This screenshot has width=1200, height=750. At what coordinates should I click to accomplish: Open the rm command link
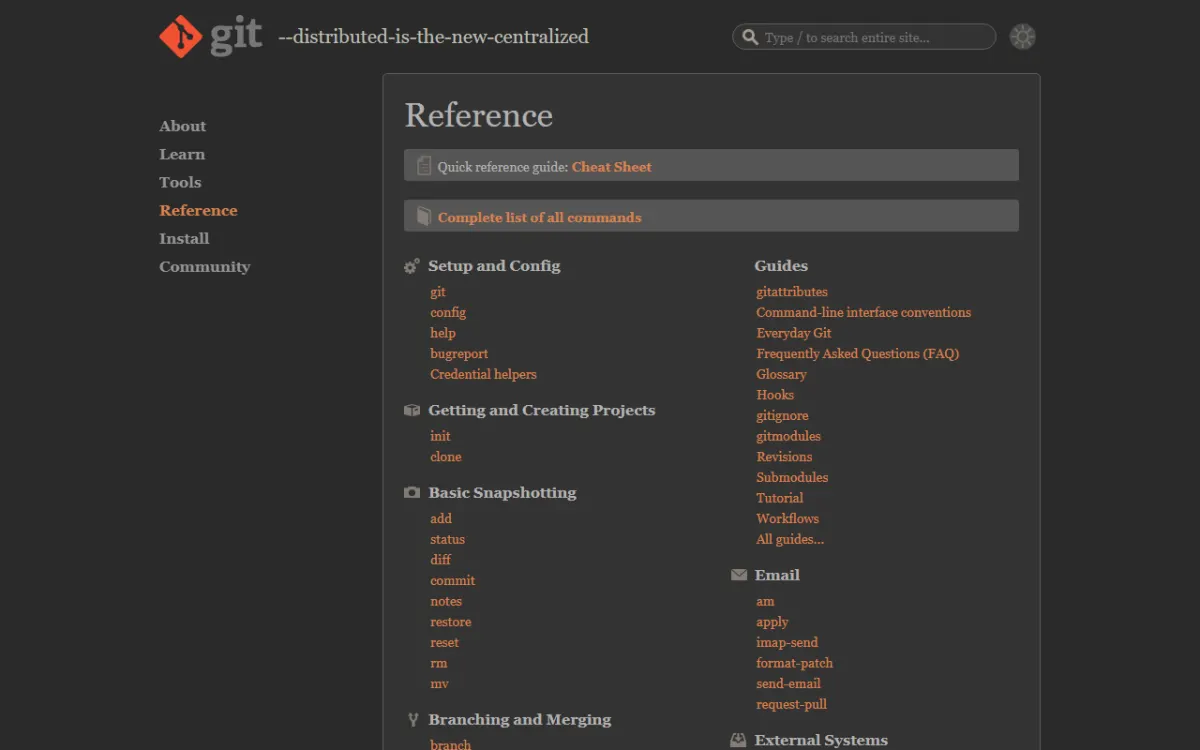(439, 663)
